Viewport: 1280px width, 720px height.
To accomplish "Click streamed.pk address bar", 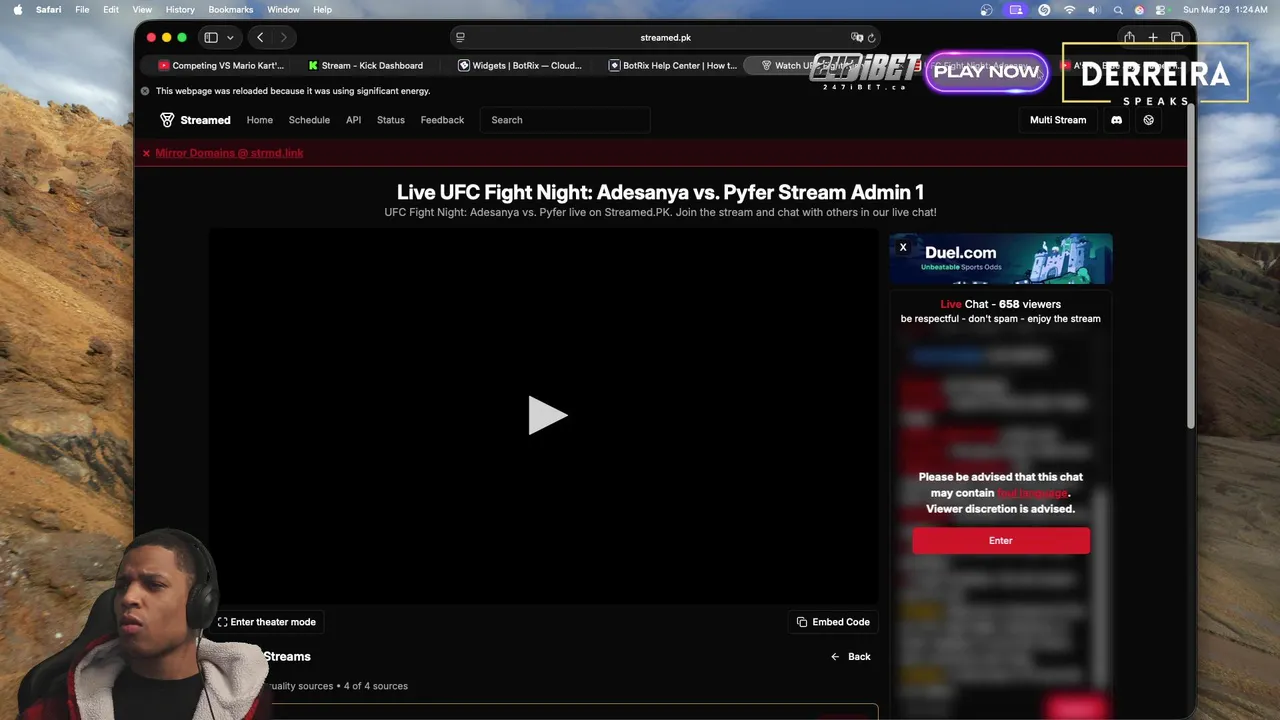I will click(665, 38).
